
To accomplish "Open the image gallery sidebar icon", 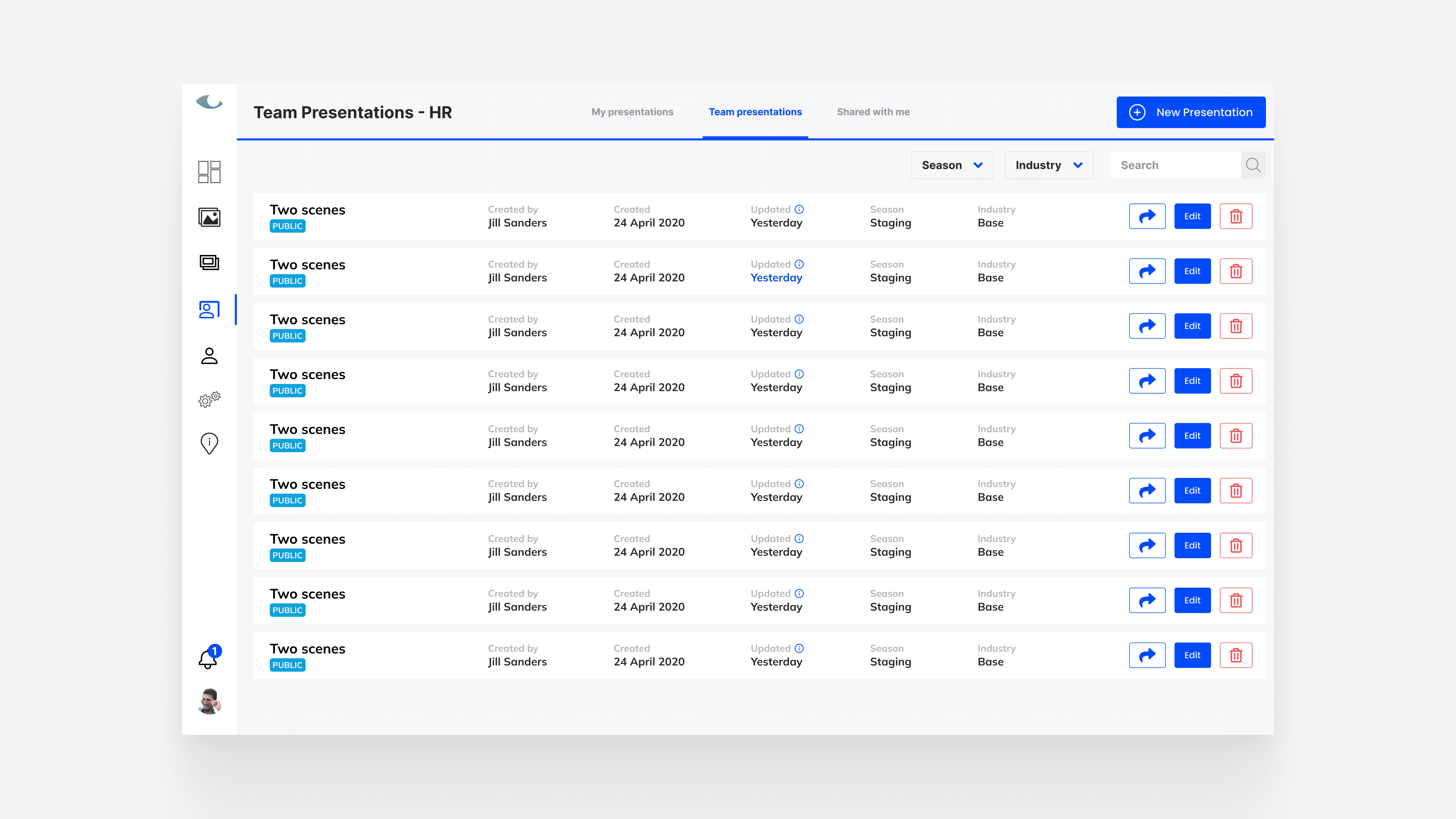I will pyautogui.click(x=209, y=217).
